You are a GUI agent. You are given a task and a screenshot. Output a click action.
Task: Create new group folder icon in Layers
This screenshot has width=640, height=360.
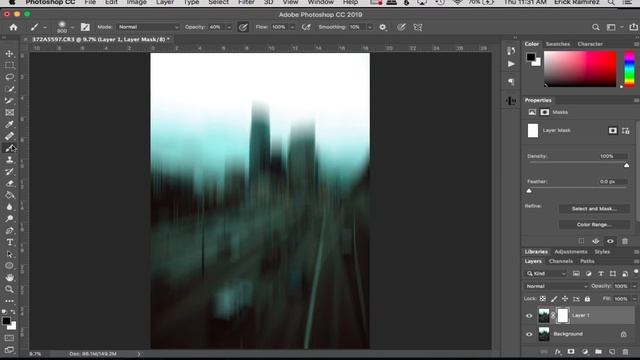(x=598, y=351)
